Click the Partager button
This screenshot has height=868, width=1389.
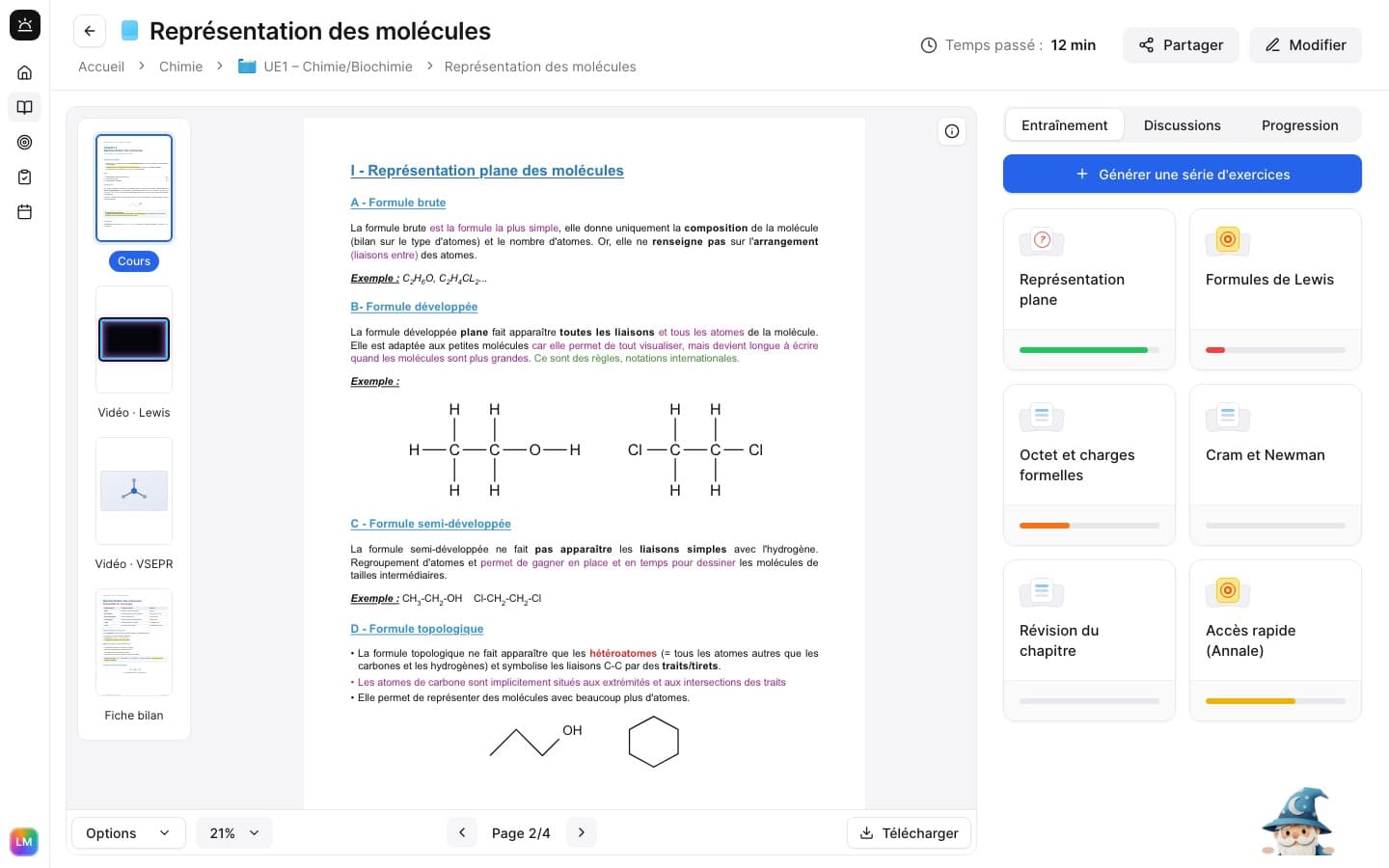click(1181, 45)
